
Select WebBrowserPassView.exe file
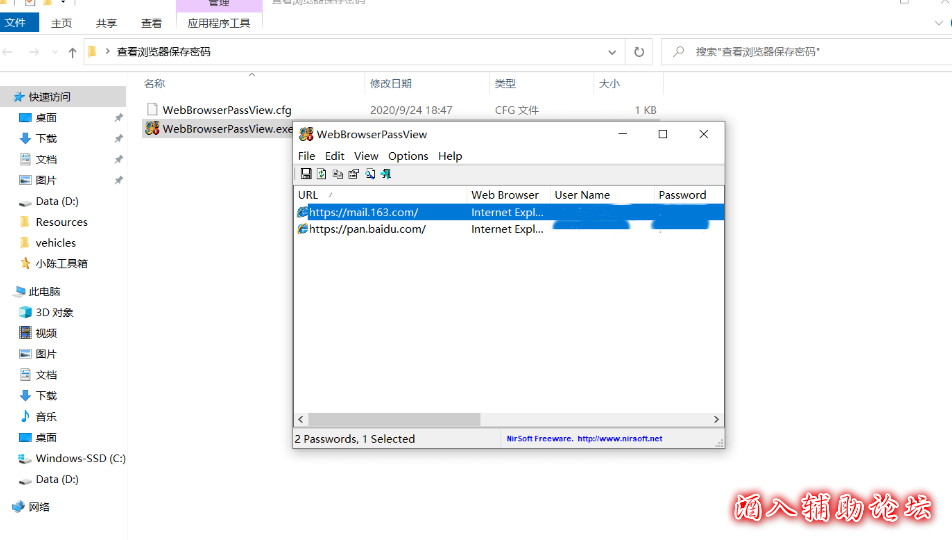coord(219,129)
